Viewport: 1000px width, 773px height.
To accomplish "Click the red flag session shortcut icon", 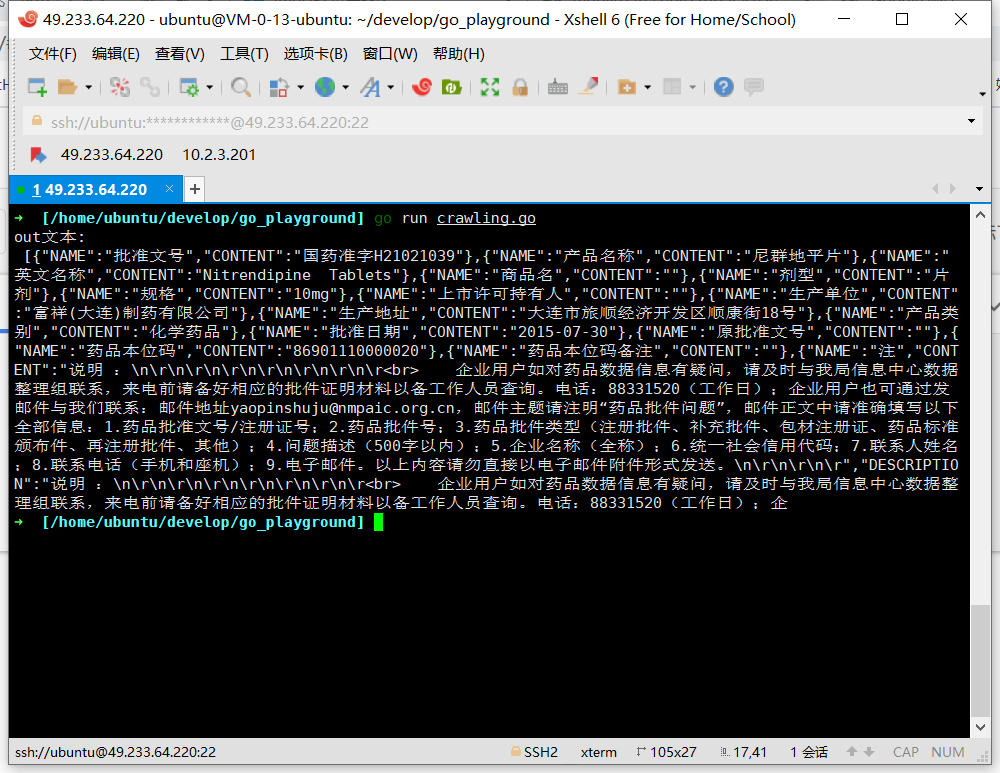I will (x=38, y=155).
